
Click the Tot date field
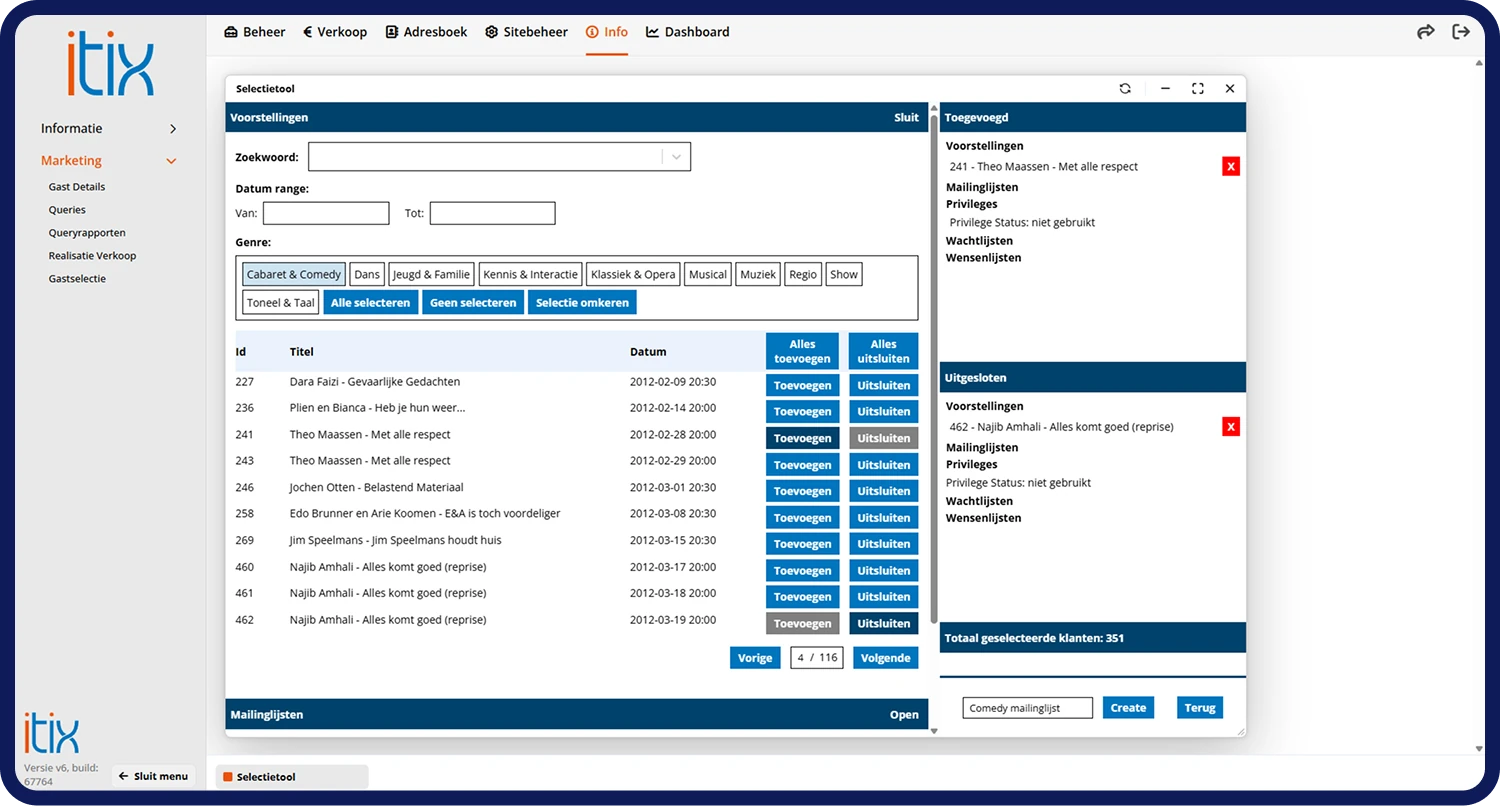click(x=492, y=213)
